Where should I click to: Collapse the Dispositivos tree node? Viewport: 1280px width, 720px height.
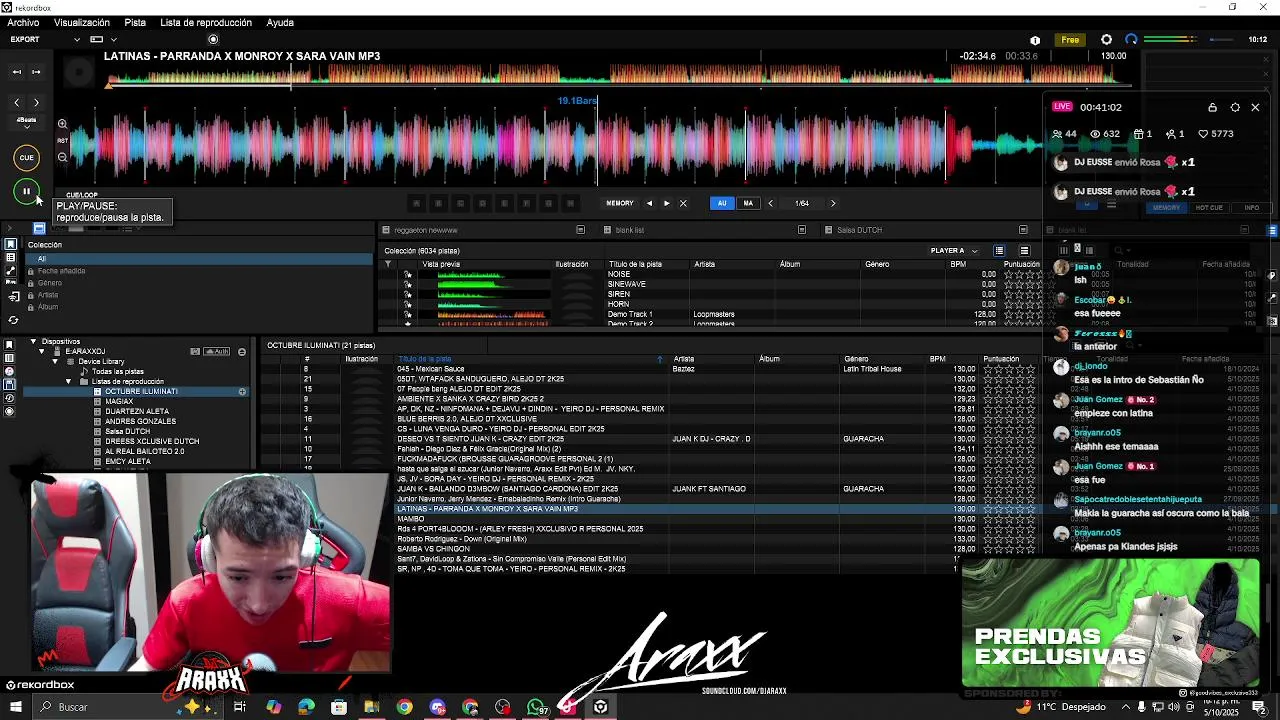(33, 341)
